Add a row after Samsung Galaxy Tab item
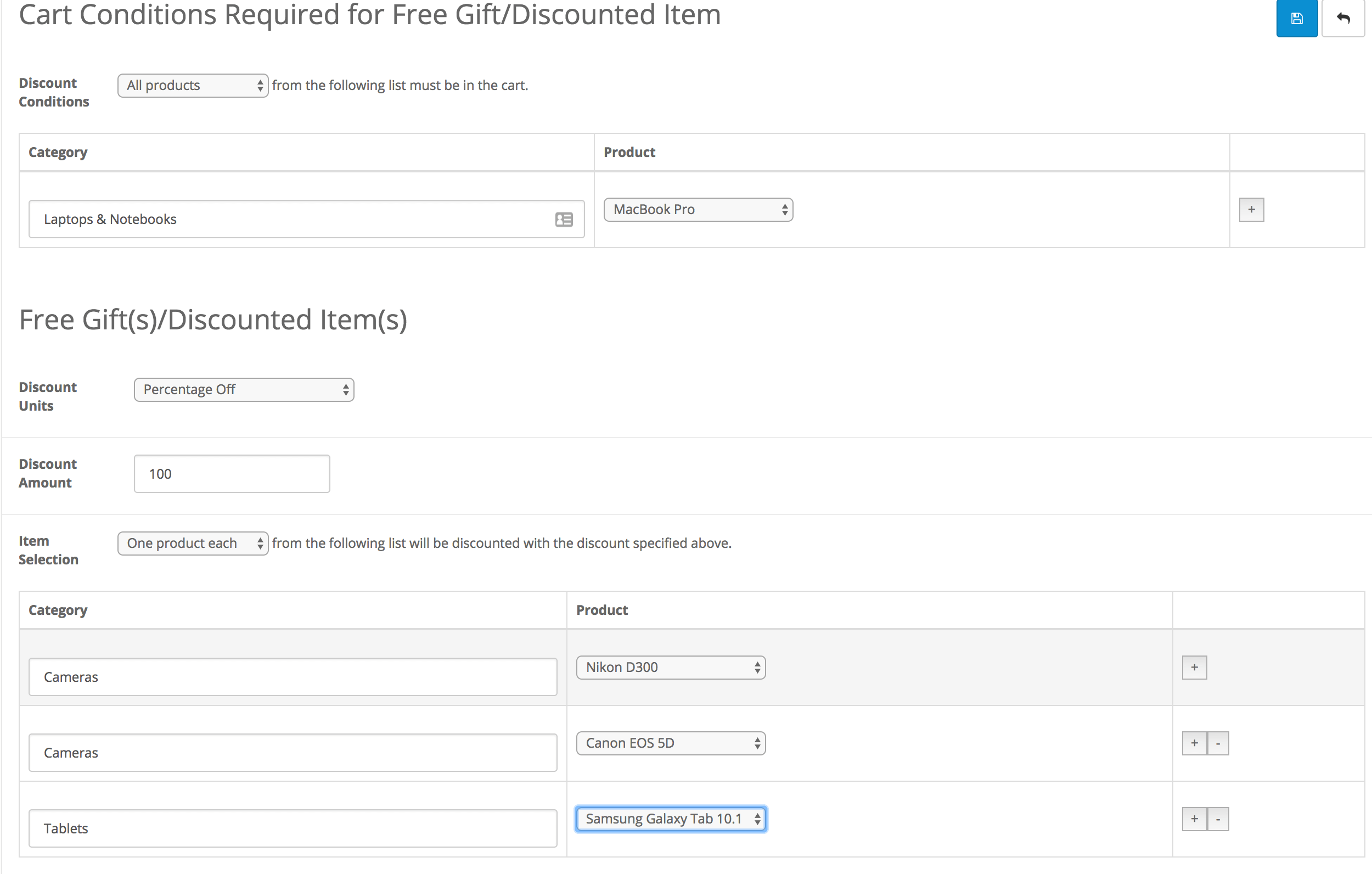 (x=1194, y=819)
